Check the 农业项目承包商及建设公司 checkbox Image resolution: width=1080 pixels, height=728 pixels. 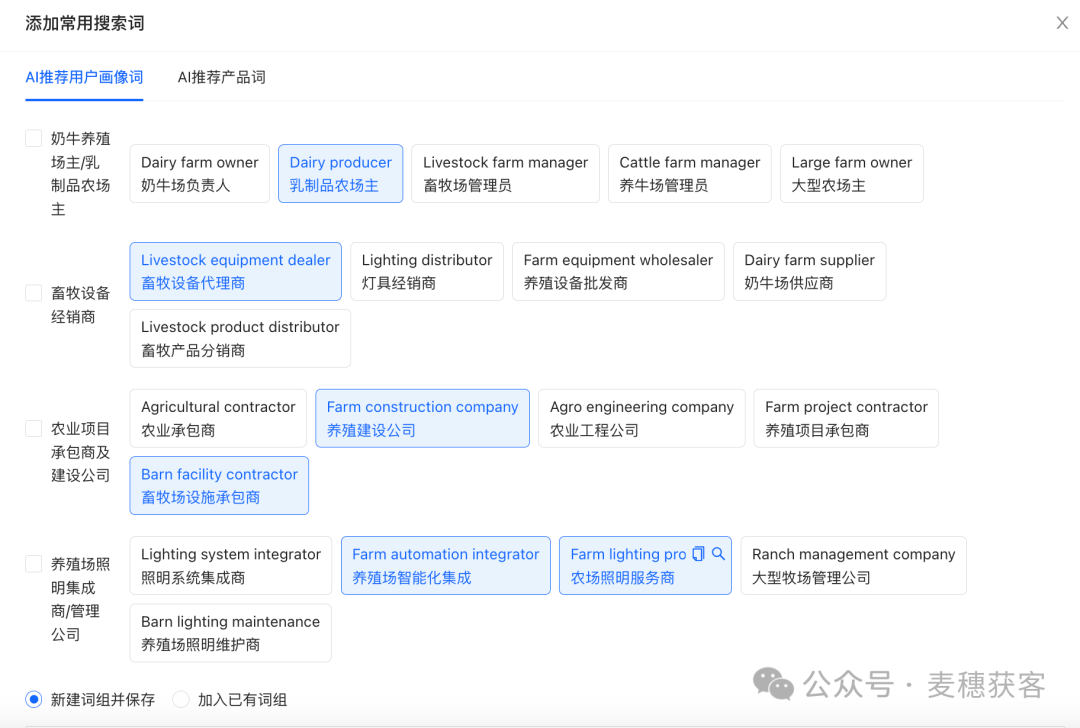33,428
